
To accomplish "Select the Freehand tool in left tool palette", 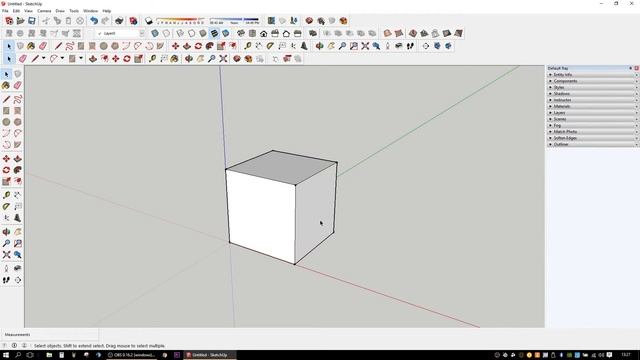I will [x=18, y=99].
